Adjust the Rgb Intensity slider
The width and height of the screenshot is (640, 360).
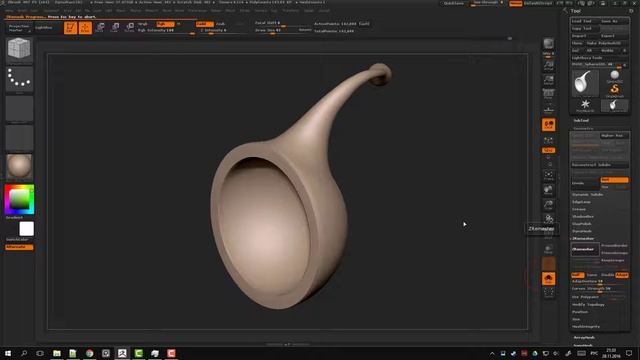point(166,31)
